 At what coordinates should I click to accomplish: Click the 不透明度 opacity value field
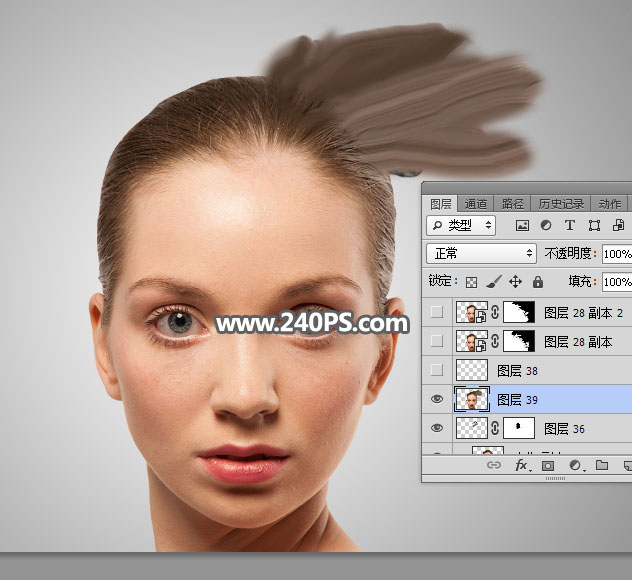coord(617,254)
